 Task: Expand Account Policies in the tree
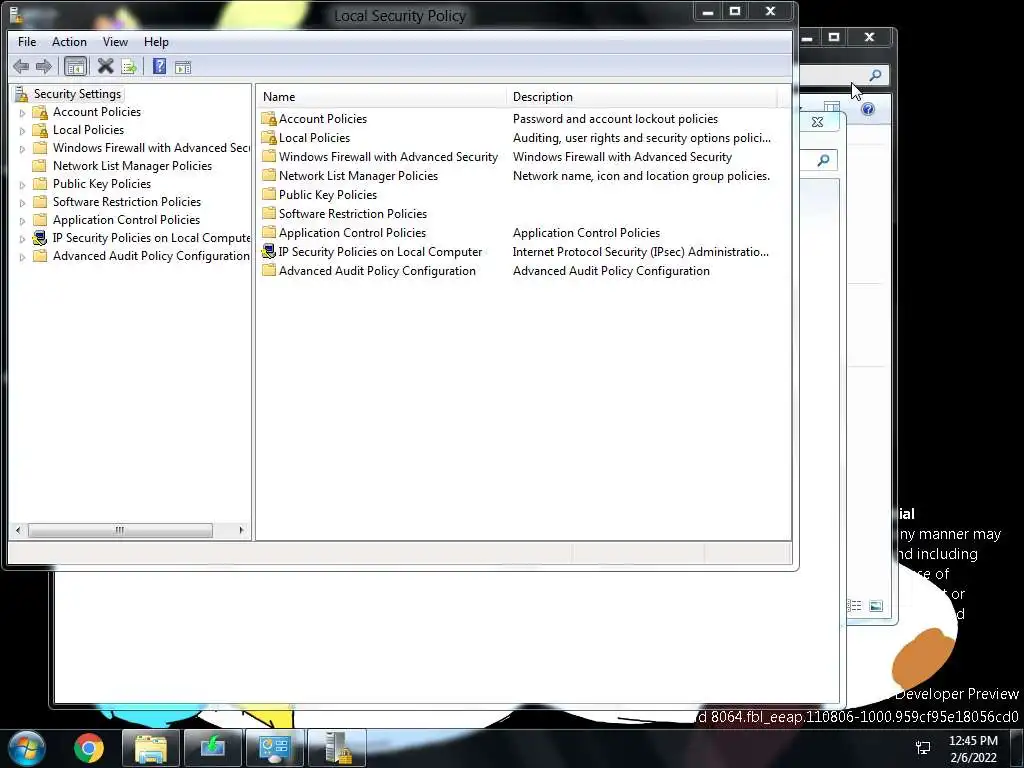[22, 113]
